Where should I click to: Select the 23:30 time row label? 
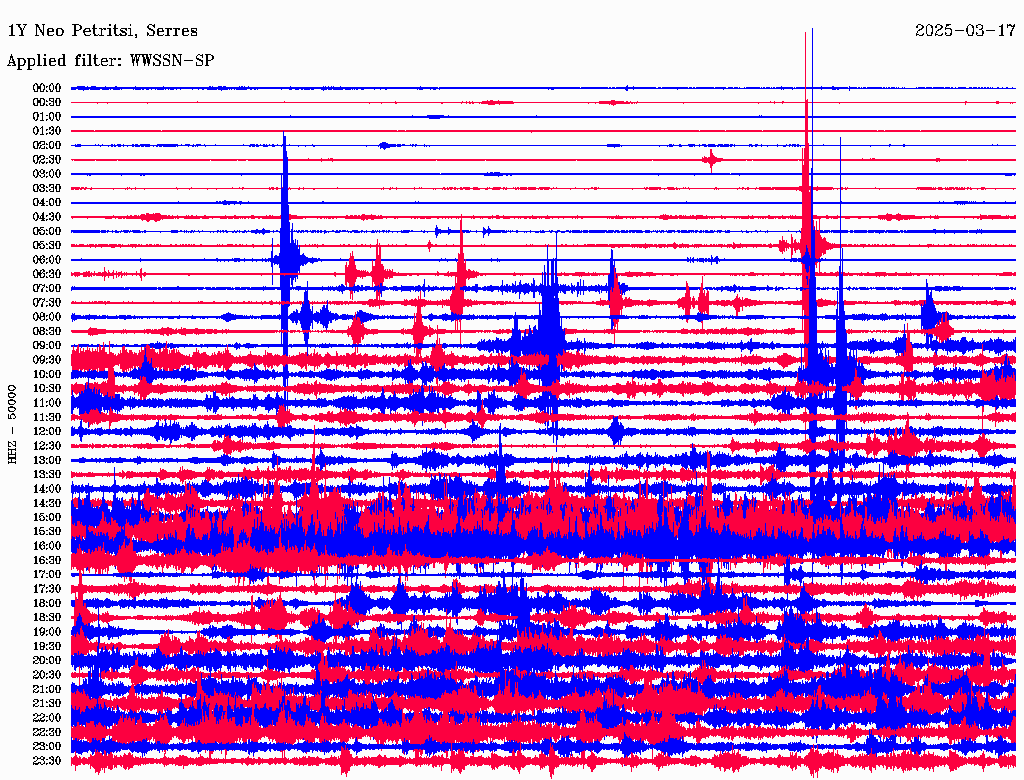tap(46, 761)
